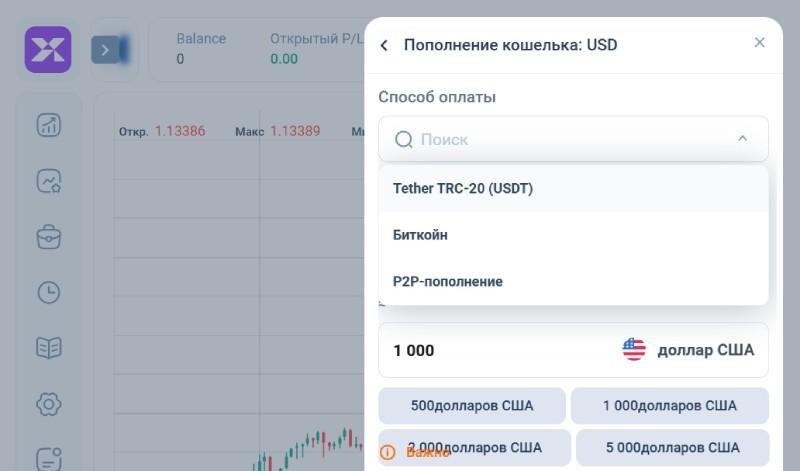Open the notifications note icon at sidebar bottom
This screenshot has width=800, height=471.
tap(49, 458)
